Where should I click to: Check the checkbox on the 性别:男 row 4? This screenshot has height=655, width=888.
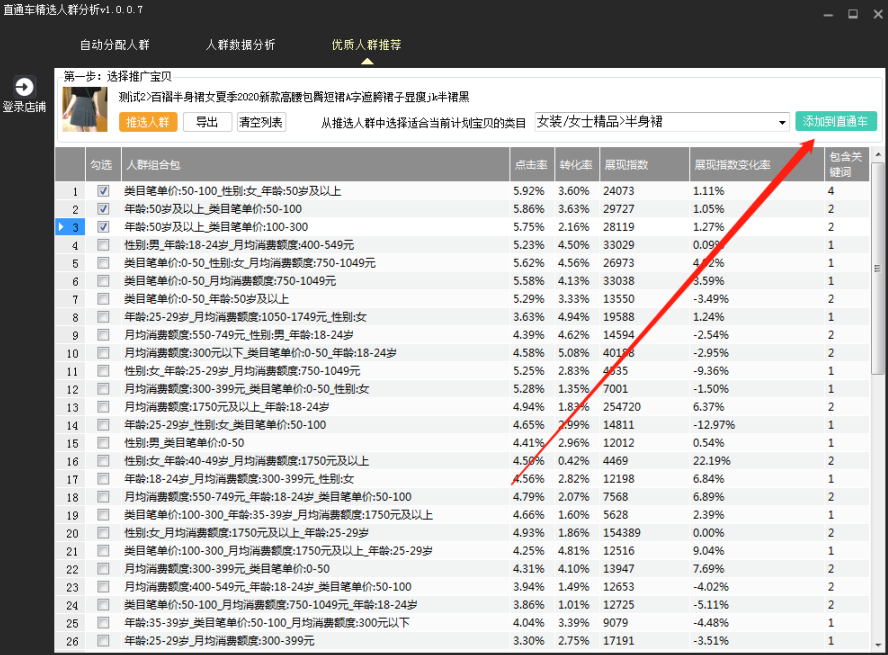(x=102, y=245)
